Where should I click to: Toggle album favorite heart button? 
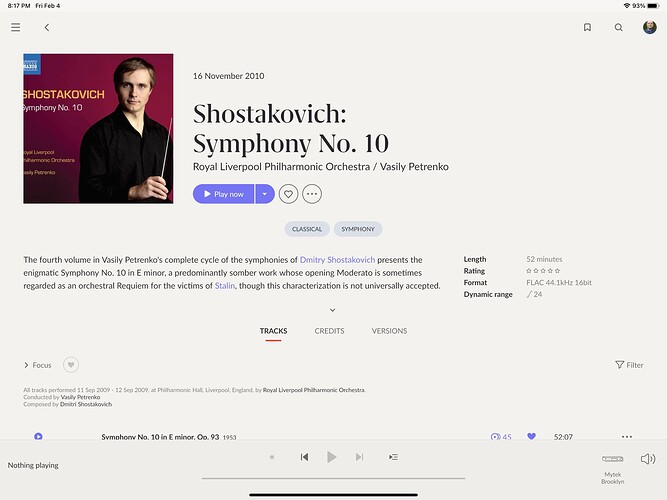click(288, 194)
